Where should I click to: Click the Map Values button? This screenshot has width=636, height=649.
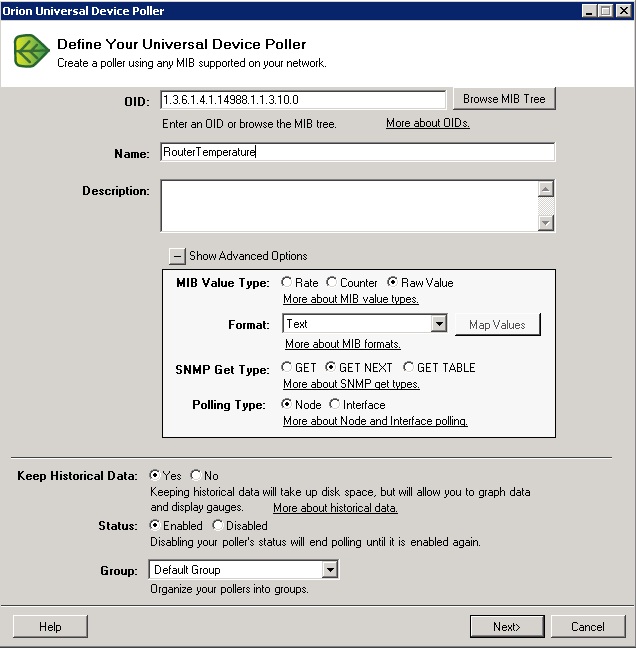click(497, 324)
